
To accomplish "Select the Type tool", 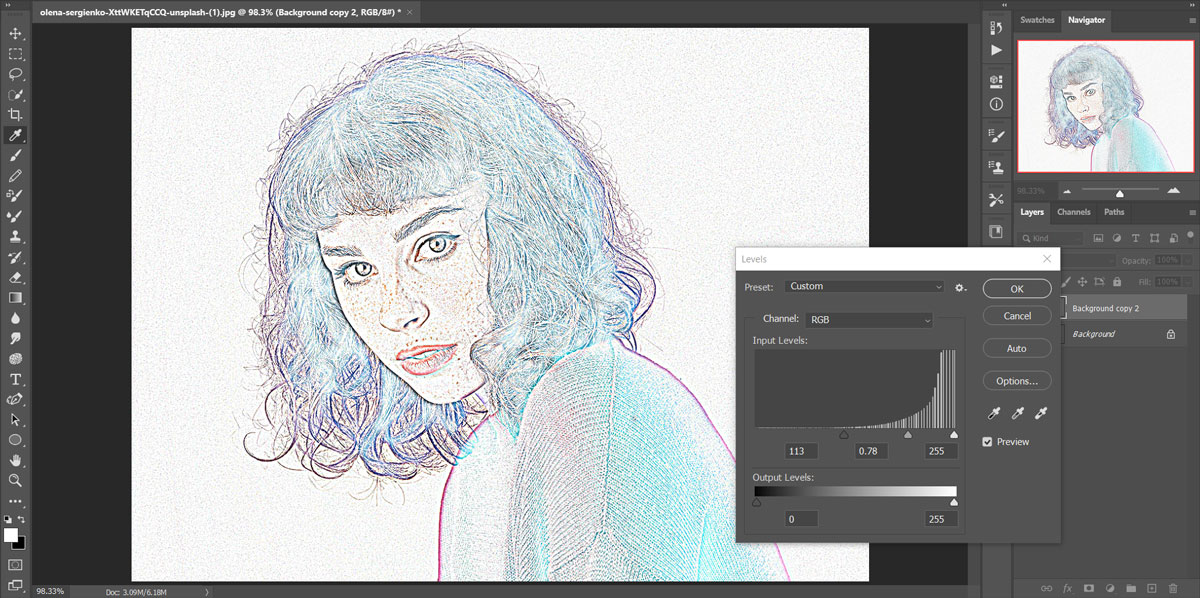I will [x=16, y=379].
